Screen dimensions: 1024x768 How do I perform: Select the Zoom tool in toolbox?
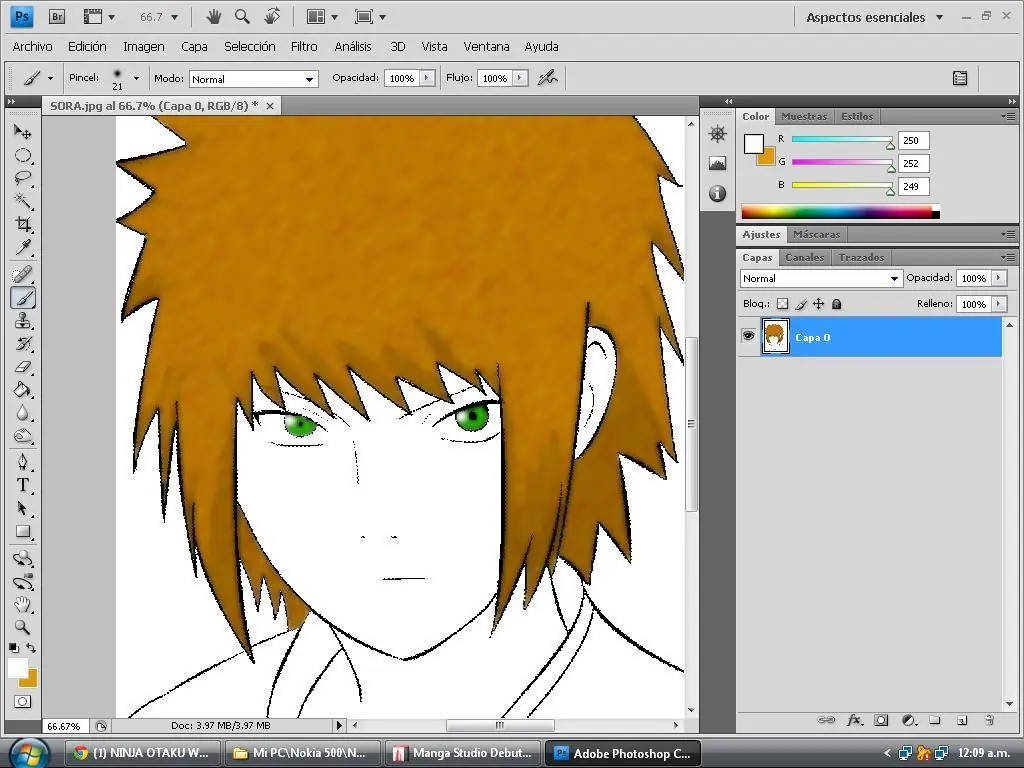click(x=23, y=628)
